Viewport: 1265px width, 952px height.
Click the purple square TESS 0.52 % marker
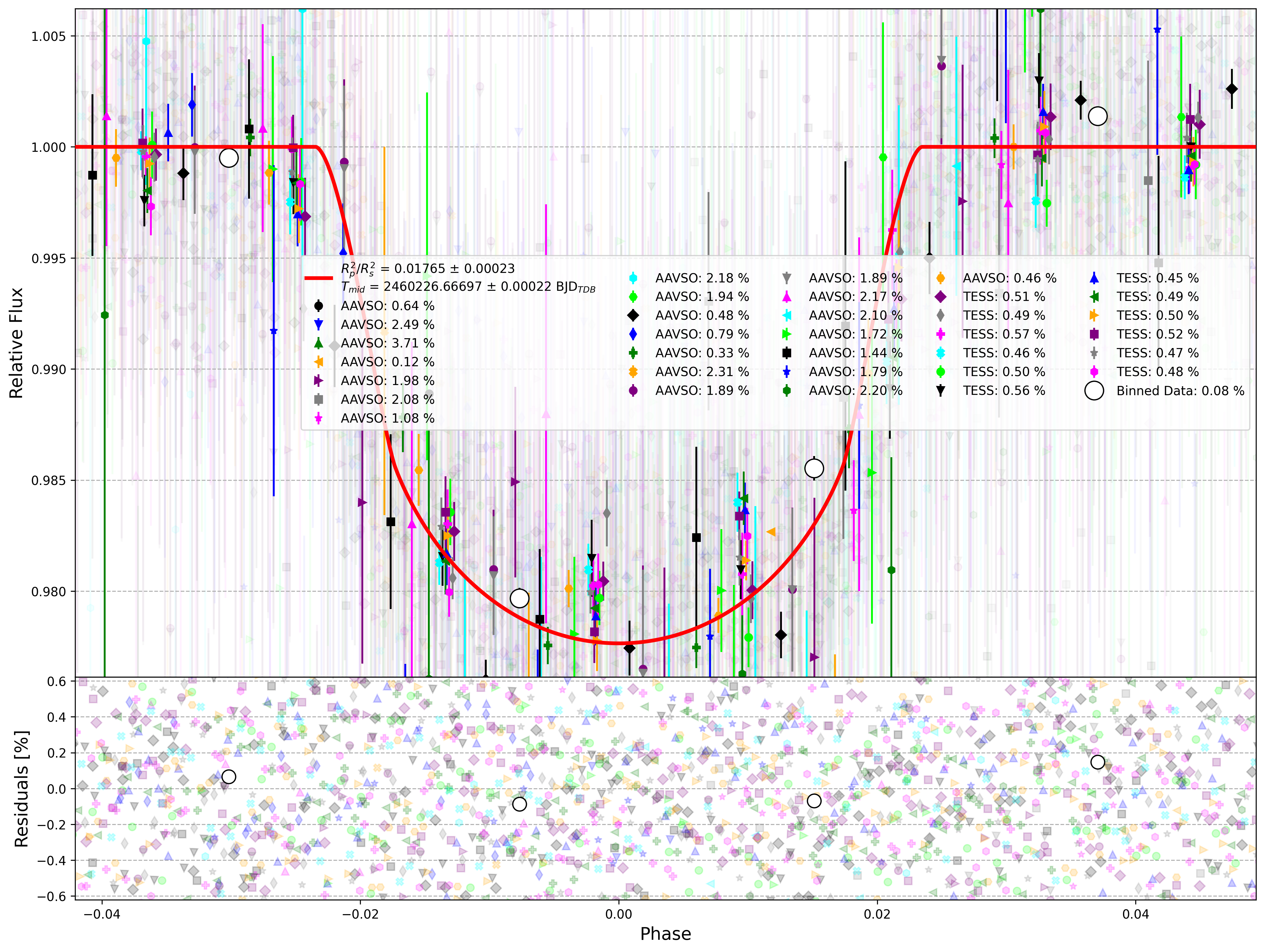(x=1094, y=334)
